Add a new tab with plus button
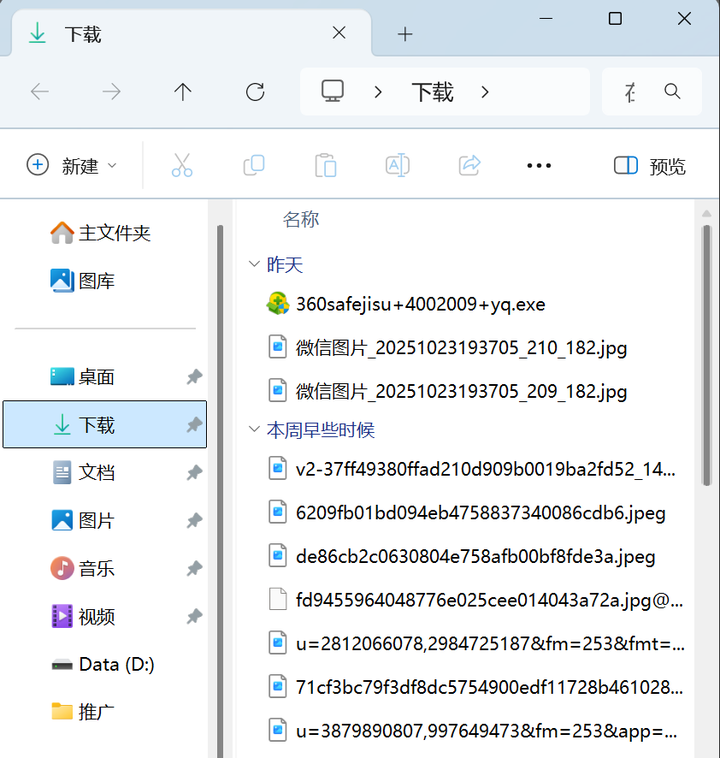Screen dimensions: 720x758 (405, 34)
